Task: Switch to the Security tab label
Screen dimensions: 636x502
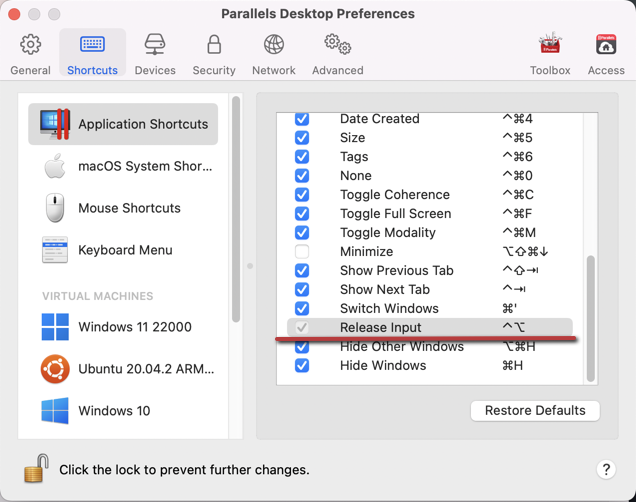Action: click(x=214, y=71)
